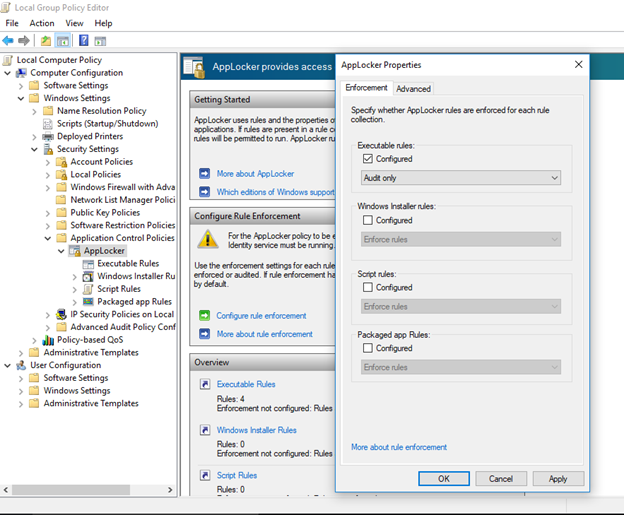The width and height of the screenshot is (624, 515).
Task: Collapse the Computer Configuration node
Action: pos(8,73)
